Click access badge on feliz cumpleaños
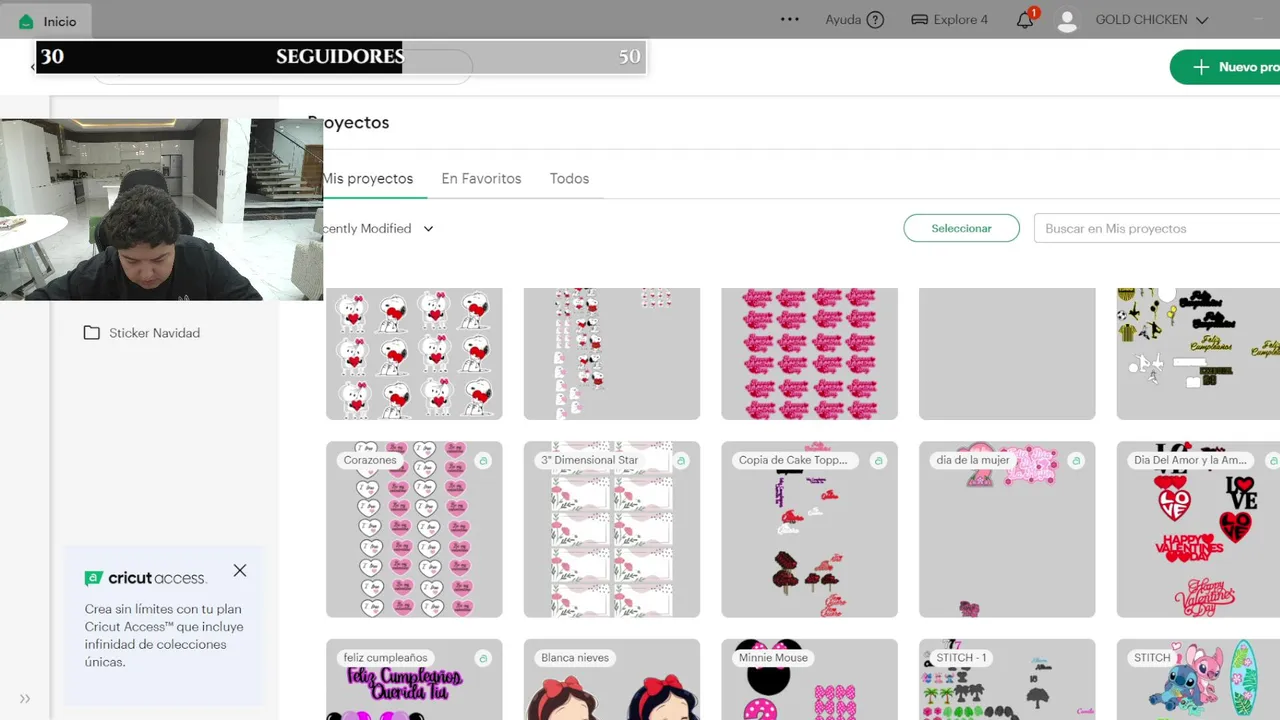The height and width of the screenshot is (720, 1280). (x=483, y=658)
